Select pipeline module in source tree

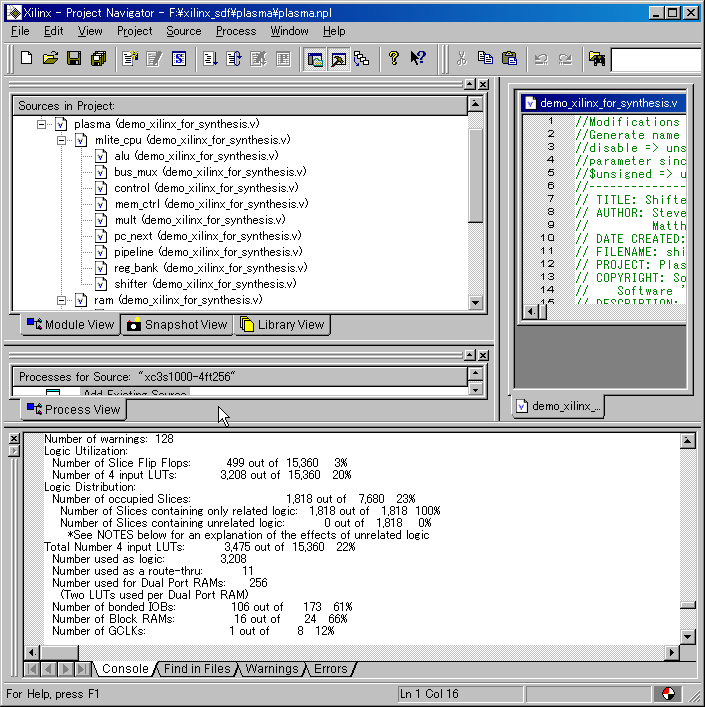click(x=199, y=252)
